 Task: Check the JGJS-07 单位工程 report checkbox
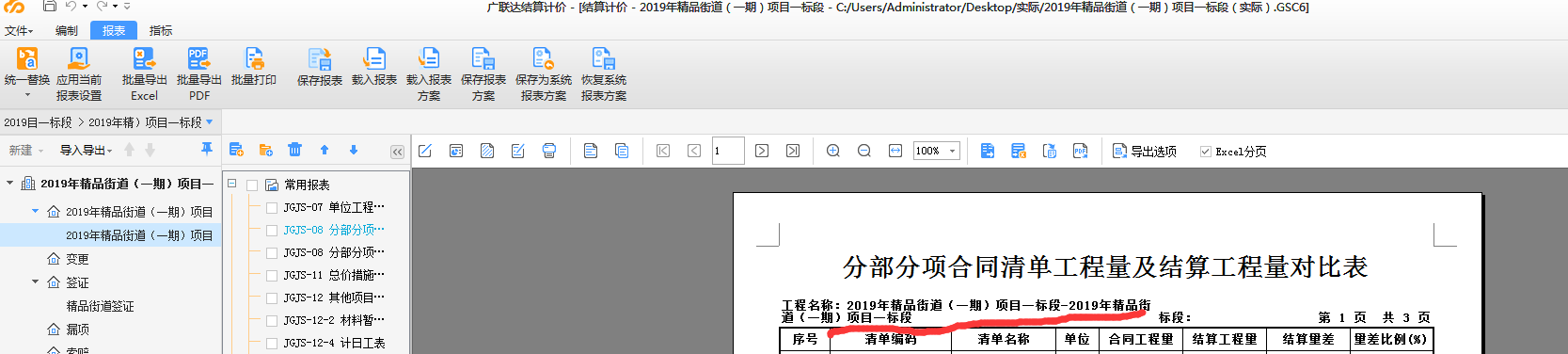(272, 208)
